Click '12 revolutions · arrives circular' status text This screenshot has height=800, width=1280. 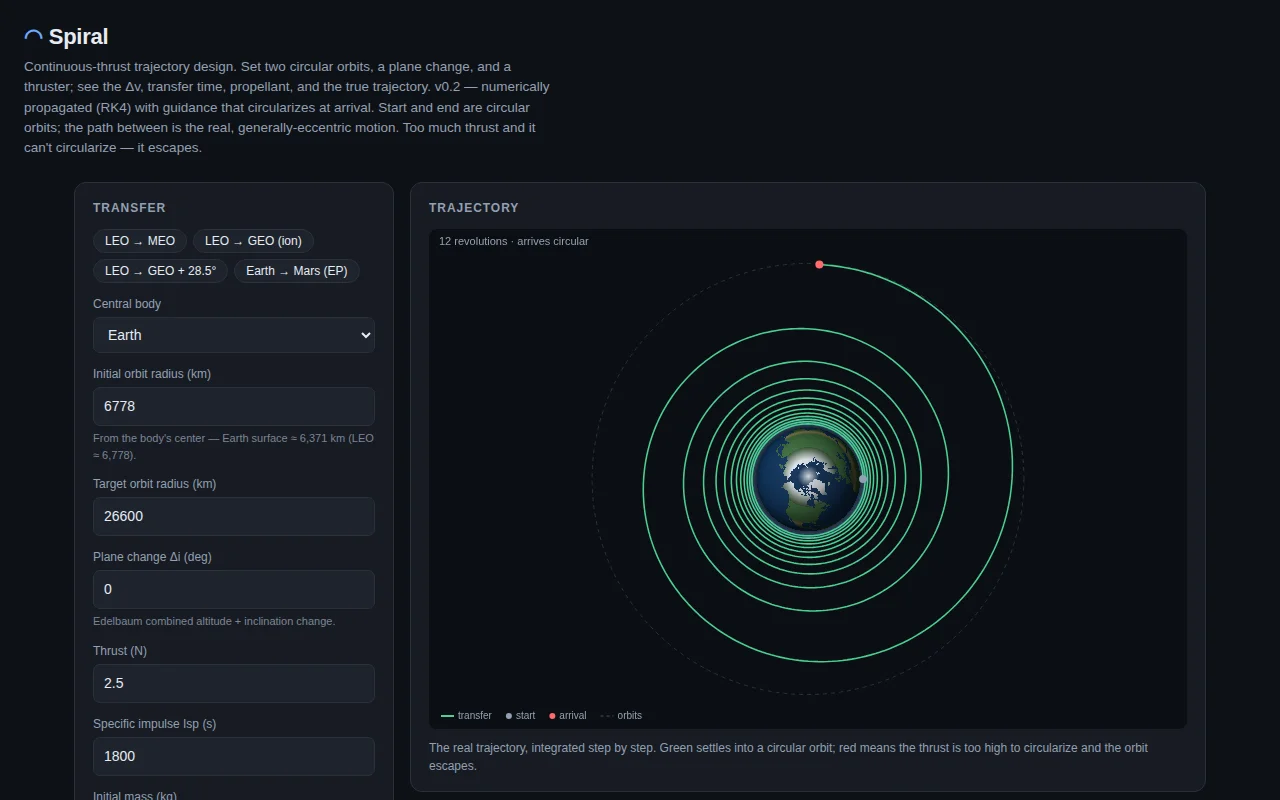[x=514, y=241]
